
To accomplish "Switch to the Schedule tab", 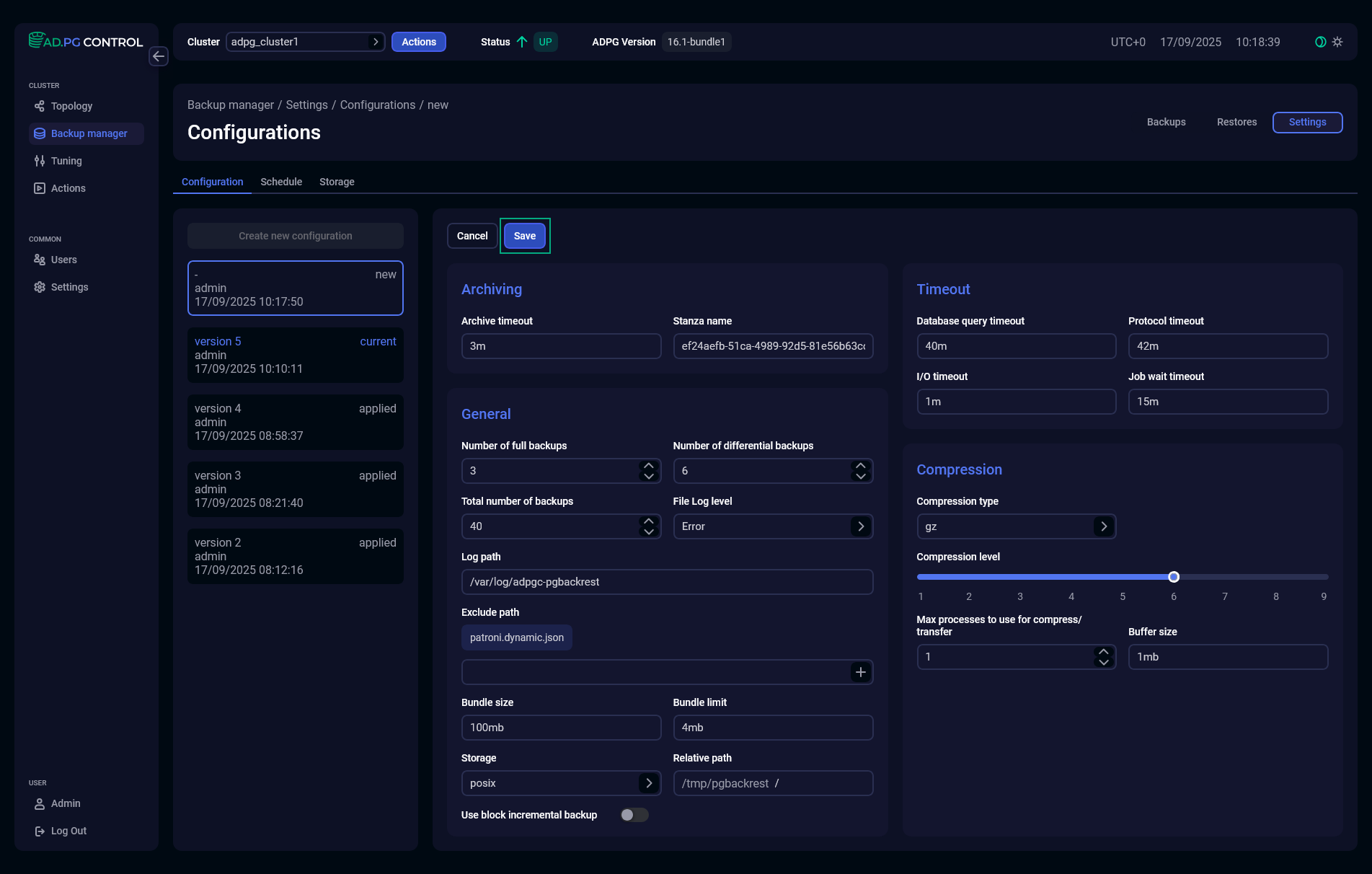I will point(281,182).
